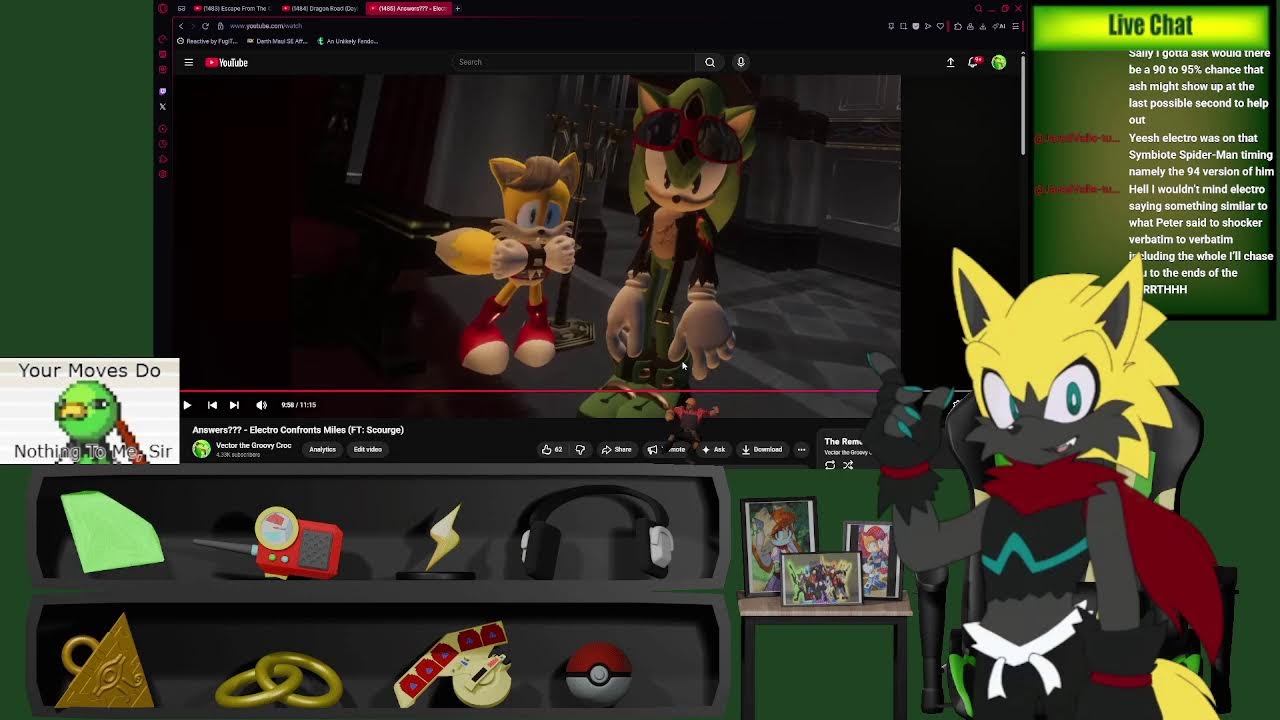Viewport: 1280px width, 720px height.
Task: Open YouTube notifications bell
Action: point(974,62)
